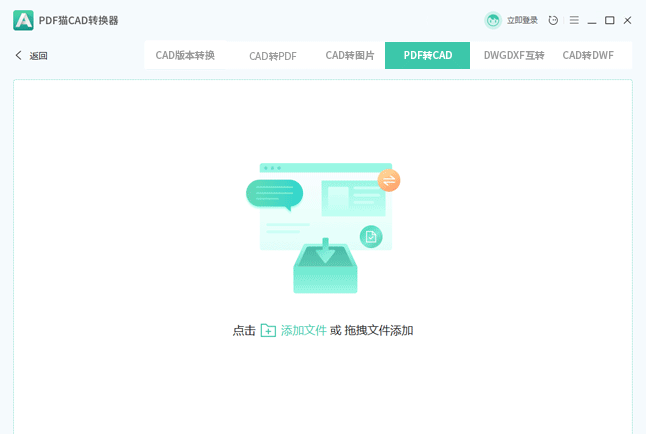Click the 添加文件 link
This screenshot has width=646, height=434.
tap(304, 330)
